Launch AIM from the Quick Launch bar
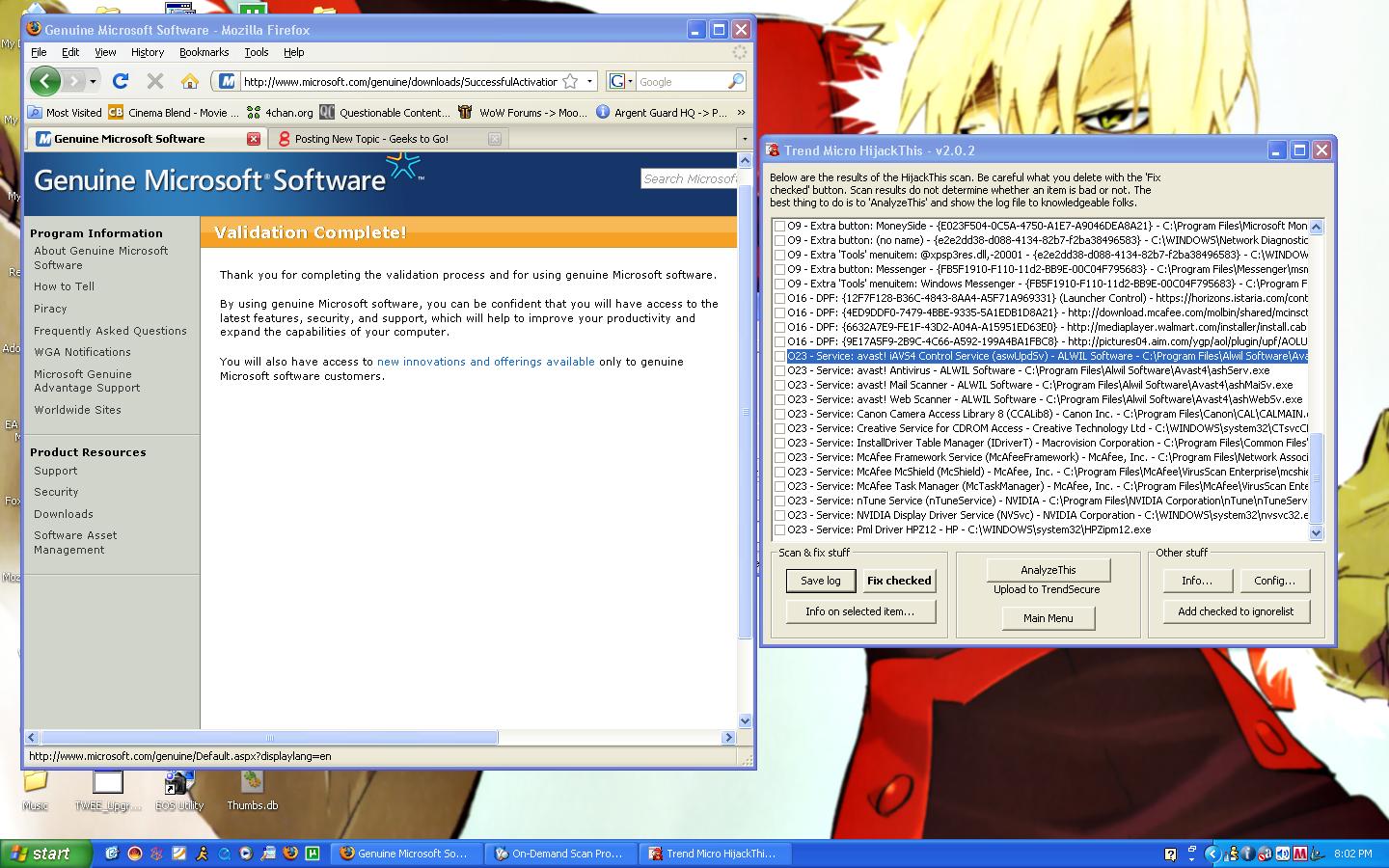Viewport: 1389px width, 868px height. pos(202,854)
